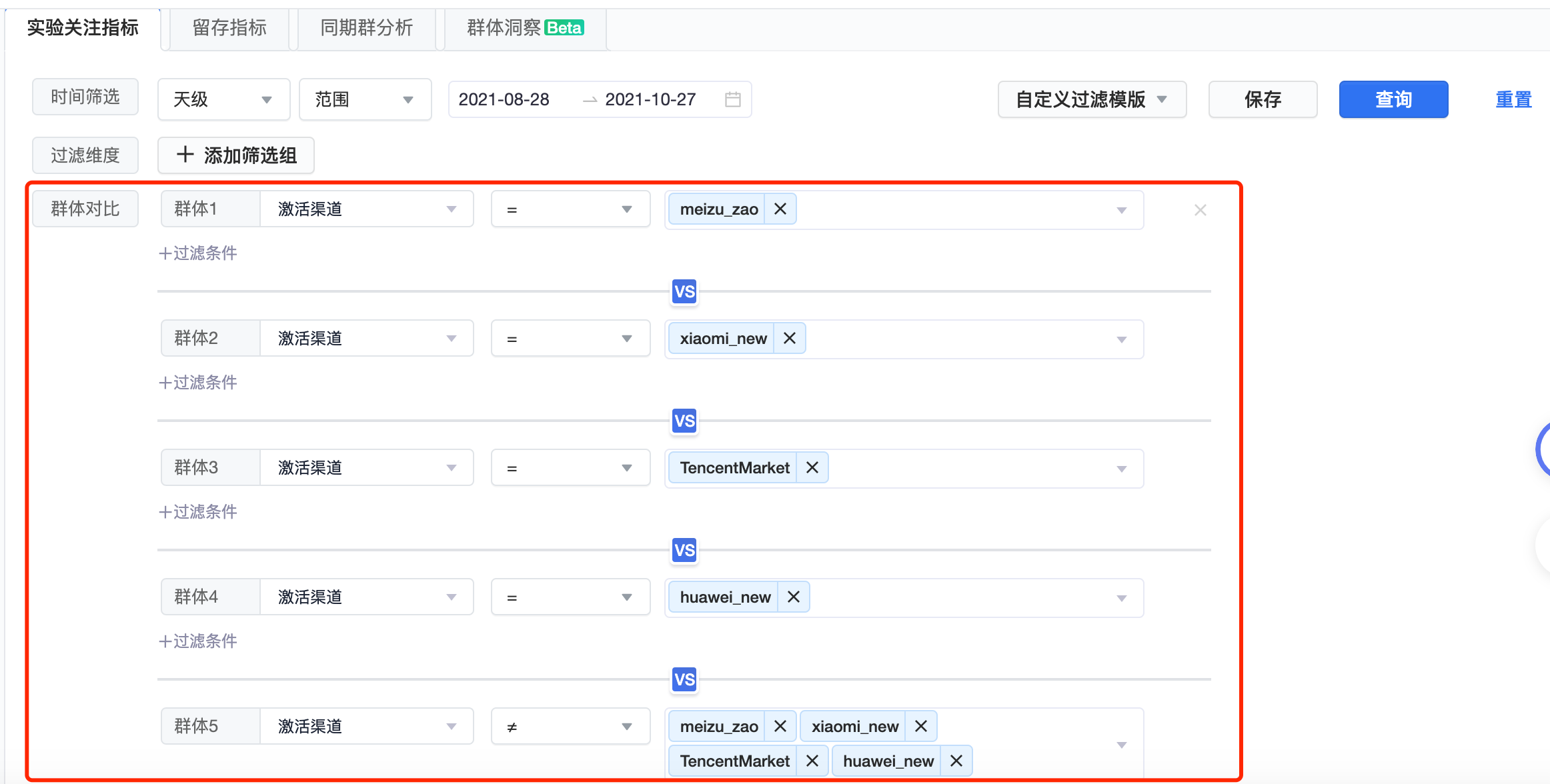Expand 群体5 value list arrow
Screen dimensions: 1550x784
click(1122, 745)
